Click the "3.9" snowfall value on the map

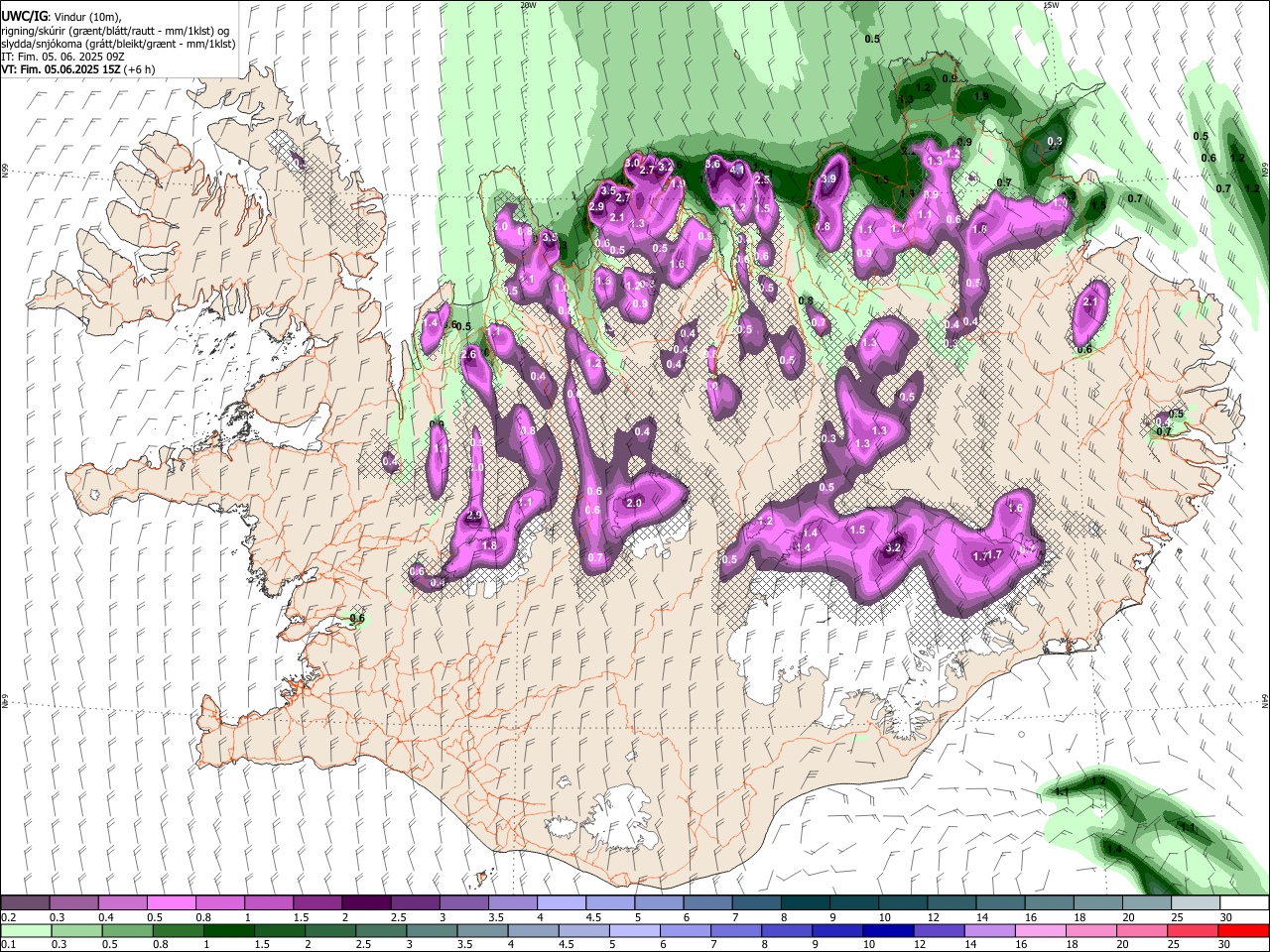829,178
